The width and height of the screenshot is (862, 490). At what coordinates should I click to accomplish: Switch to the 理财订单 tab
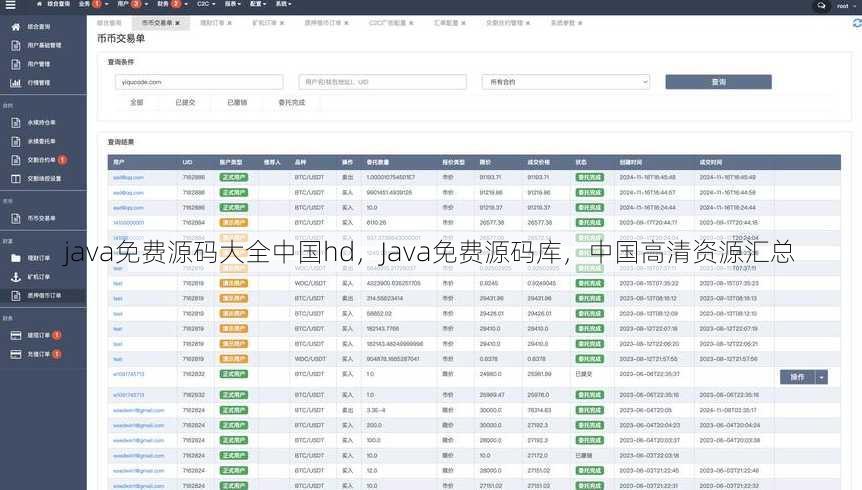pyautogui.click(x=212, y=23)
